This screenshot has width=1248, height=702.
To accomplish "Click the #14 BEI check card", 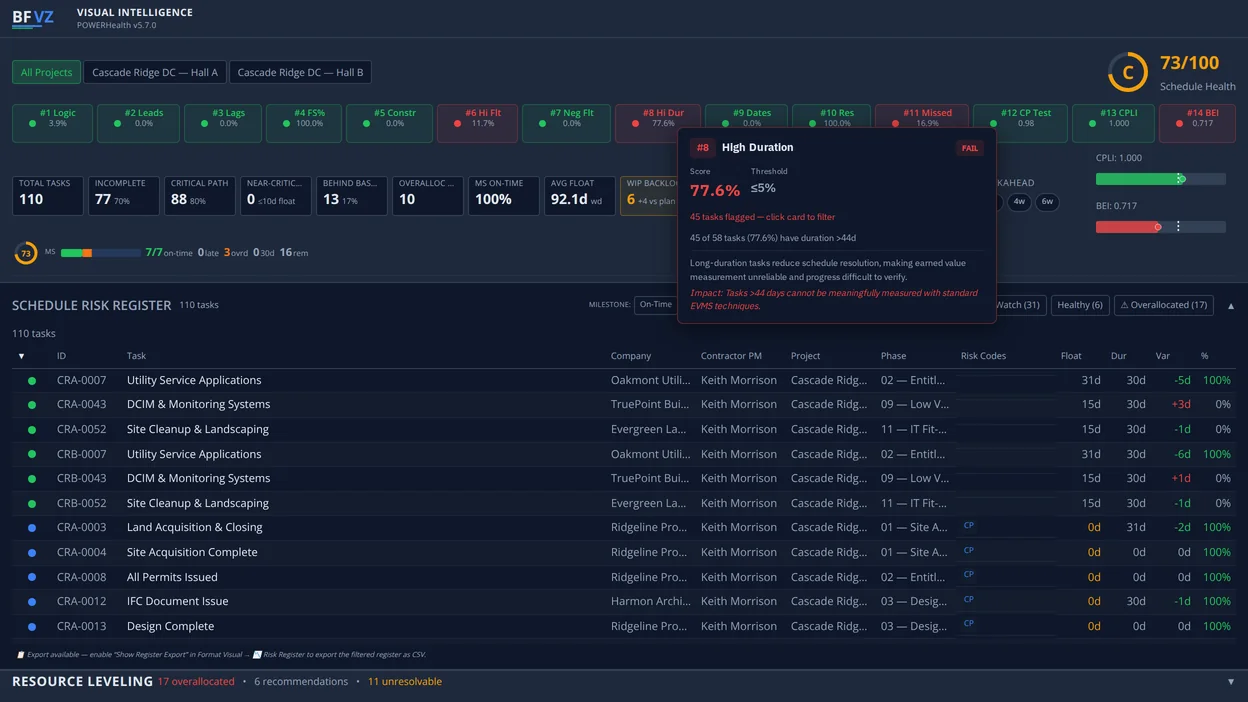I will click(x=1197, y=123).
